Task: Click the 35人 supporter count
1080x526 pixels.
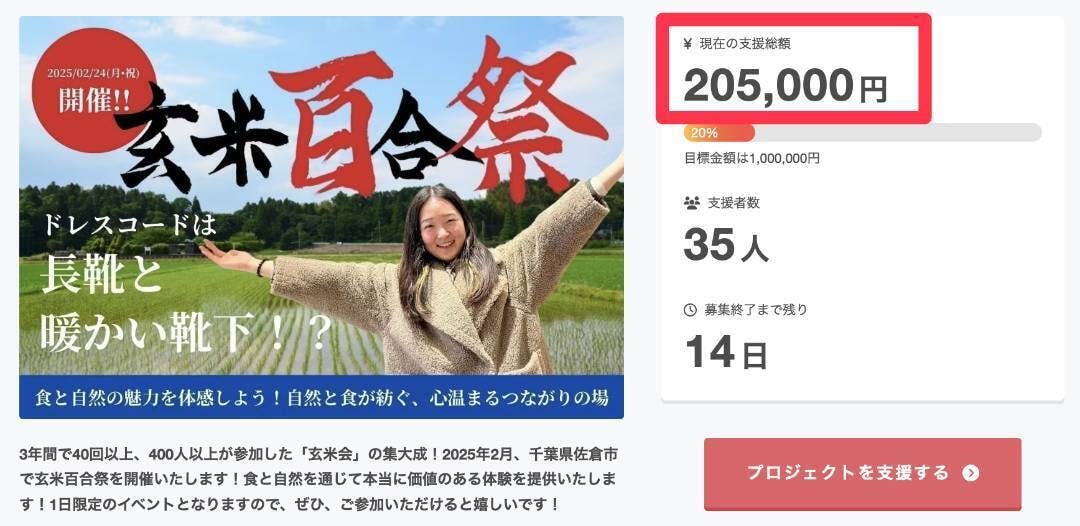Action: [x=726, y=244]
